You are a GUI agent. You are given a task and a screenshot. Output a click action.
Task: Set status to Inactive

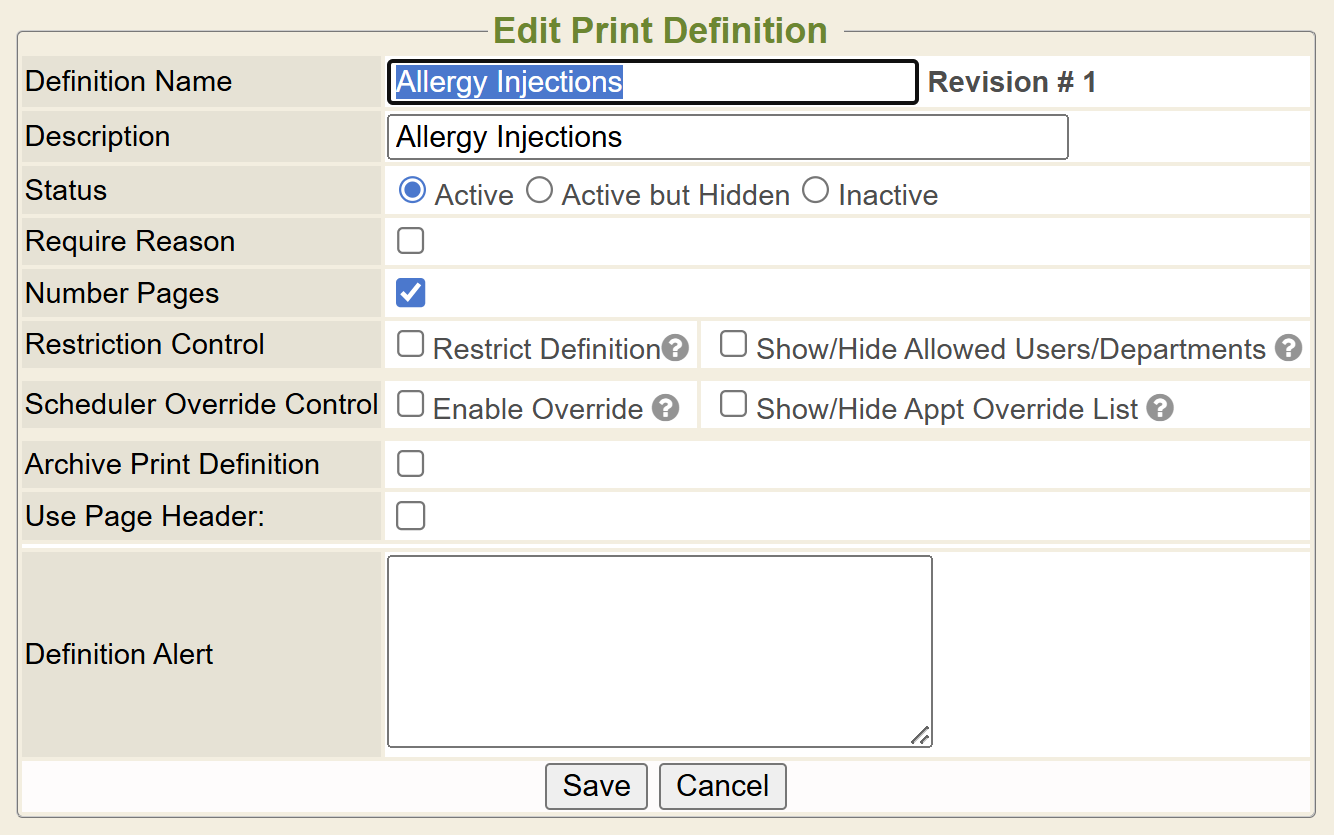click(x=815, y=190)
